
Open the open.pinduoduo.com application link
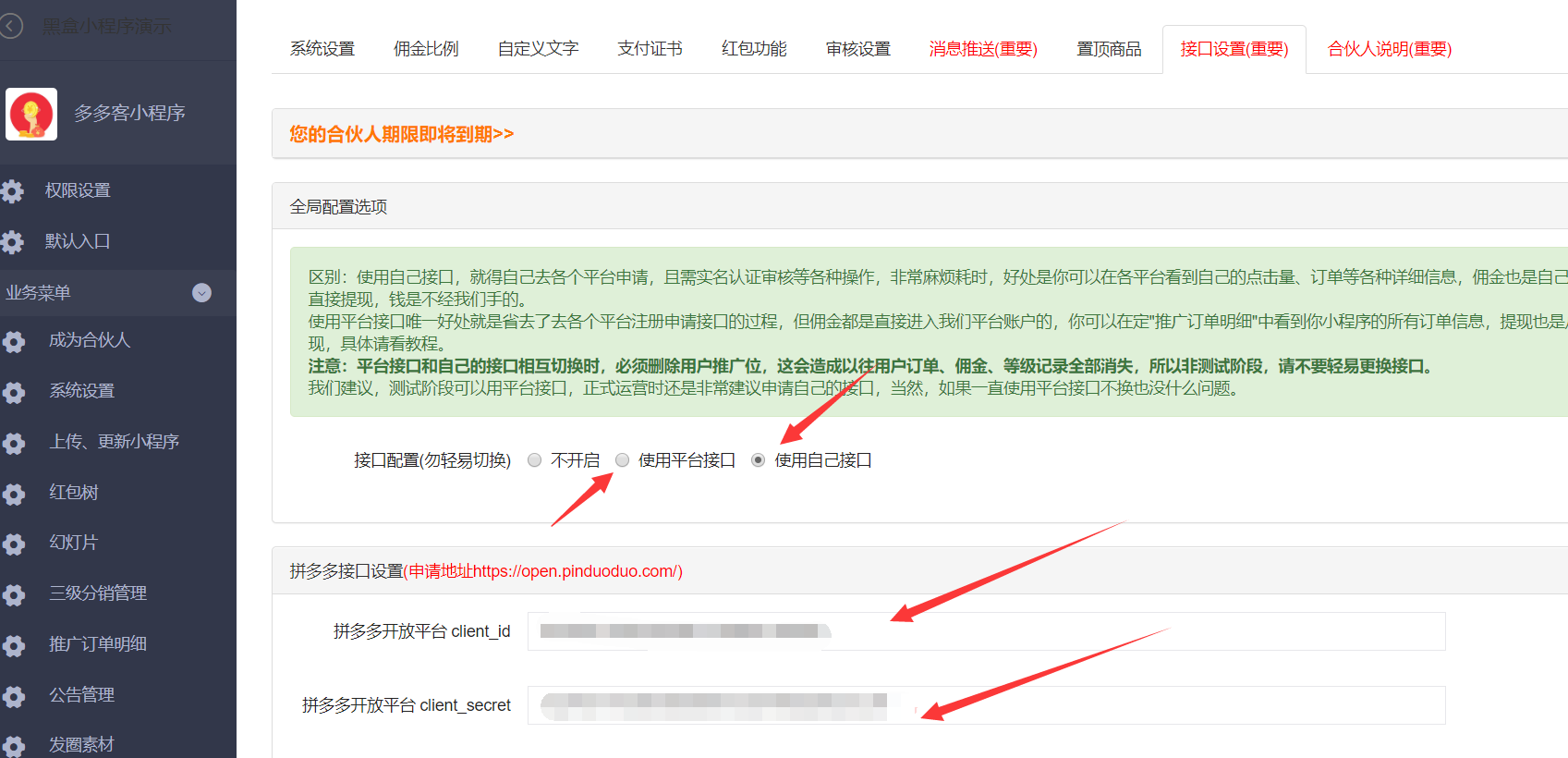click(x=542, y=571)
